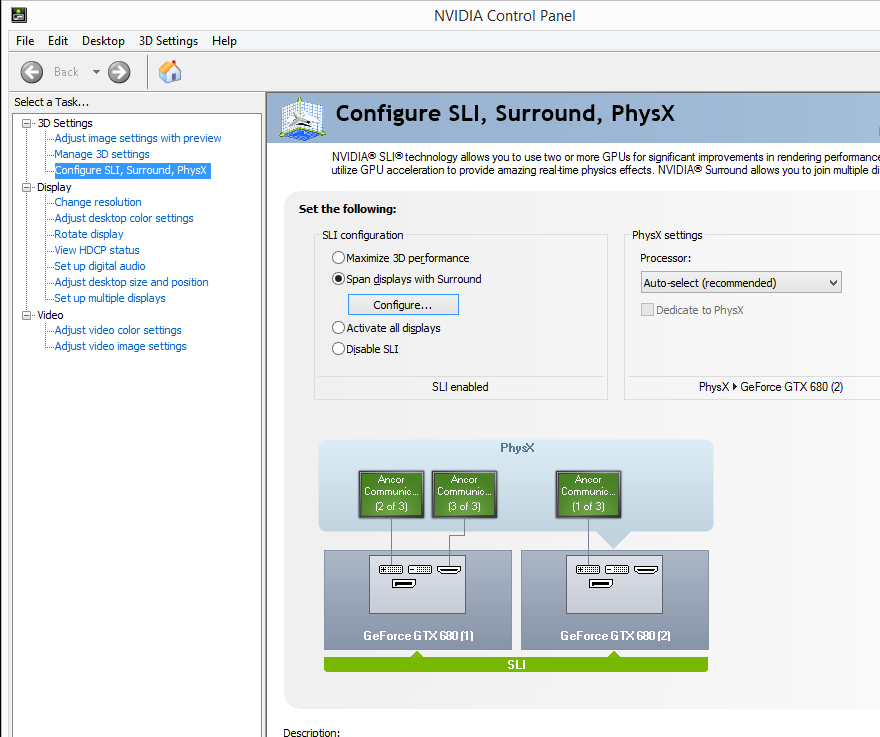Click the NVIDIA Control Panel title bar icon

point(19,15)
